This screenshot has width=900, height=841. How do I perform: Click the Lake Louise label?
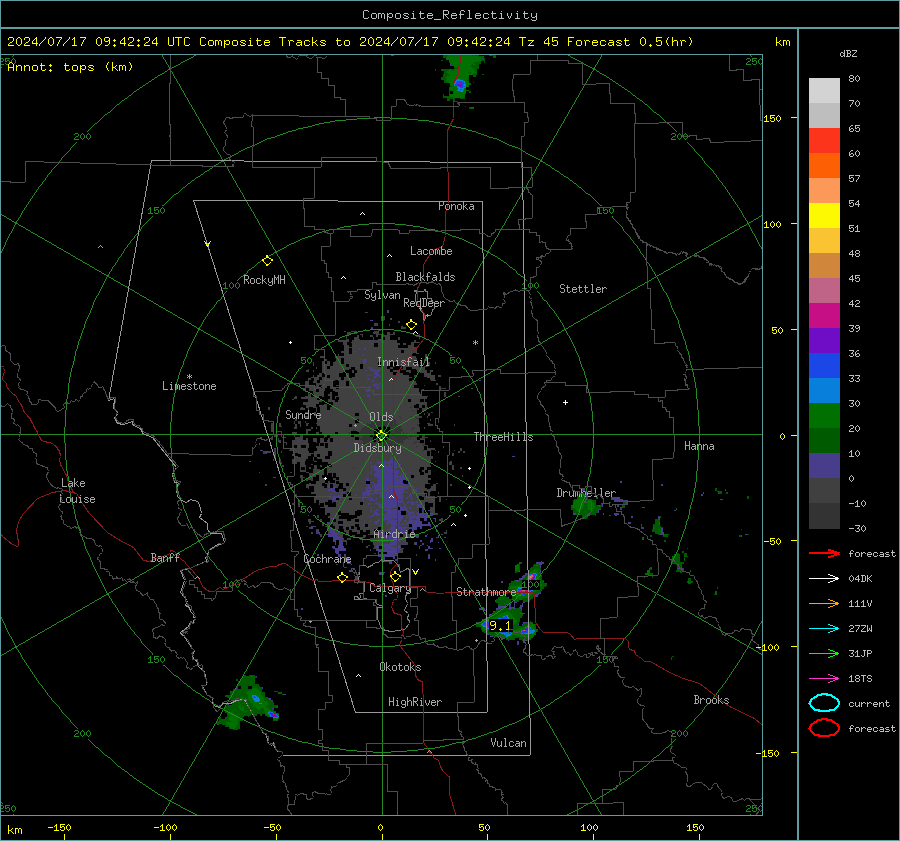click(78, 491)
